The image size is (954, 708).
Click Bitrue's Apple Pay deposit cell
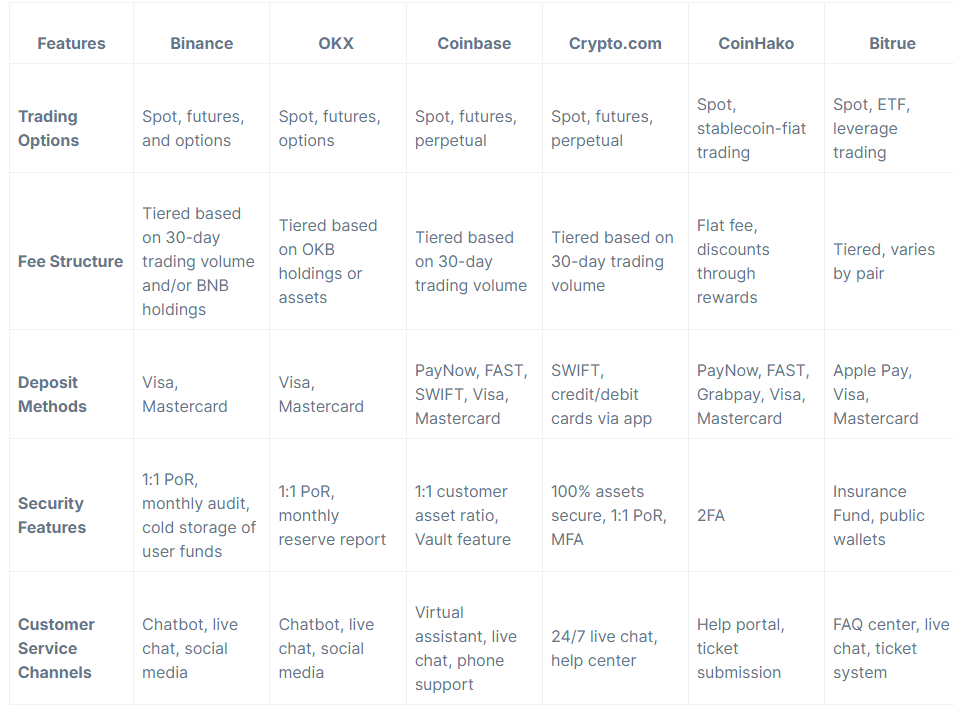coord(876,394)
